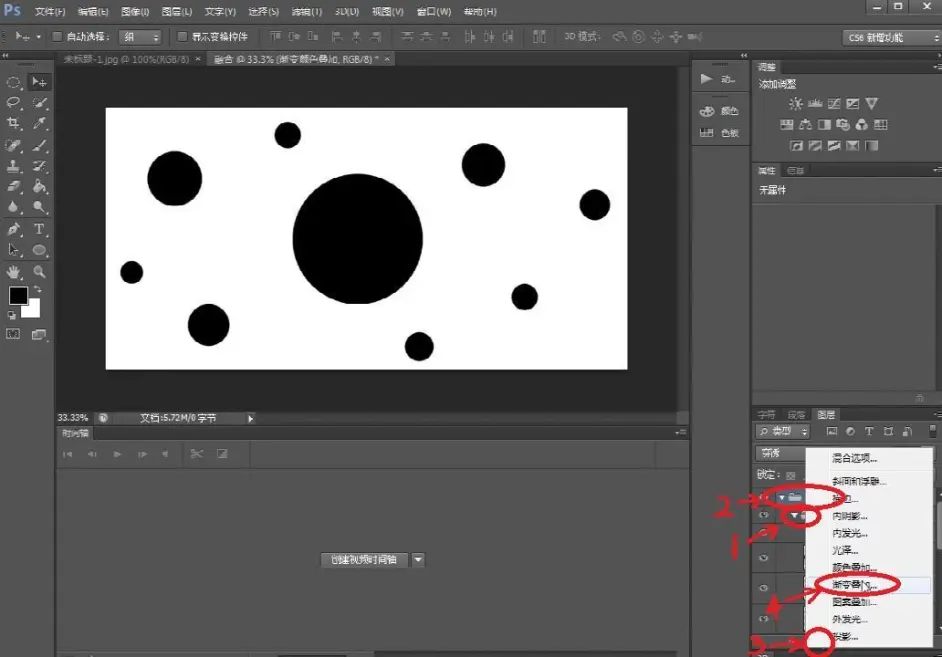Toggle visibility eye of layer group
This screenshot has width=942, height=657.
(764, 497)
